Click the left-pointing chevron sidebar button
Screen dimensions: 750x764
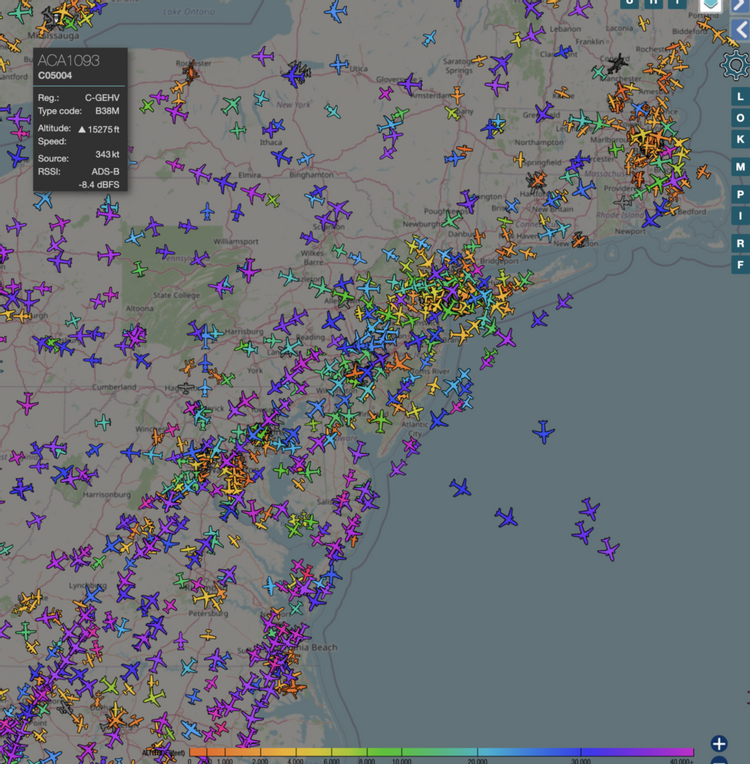tap(741, 29)
